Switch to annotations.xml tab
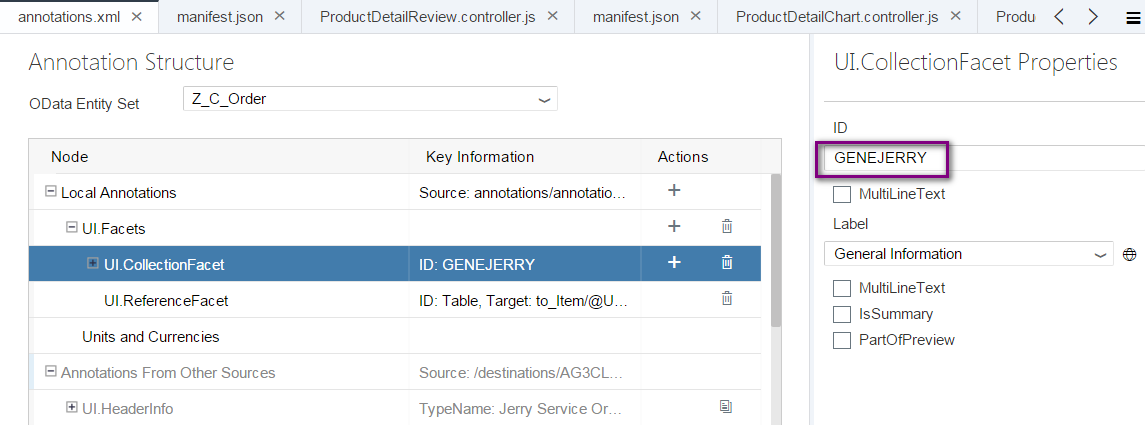 point(71,17)
